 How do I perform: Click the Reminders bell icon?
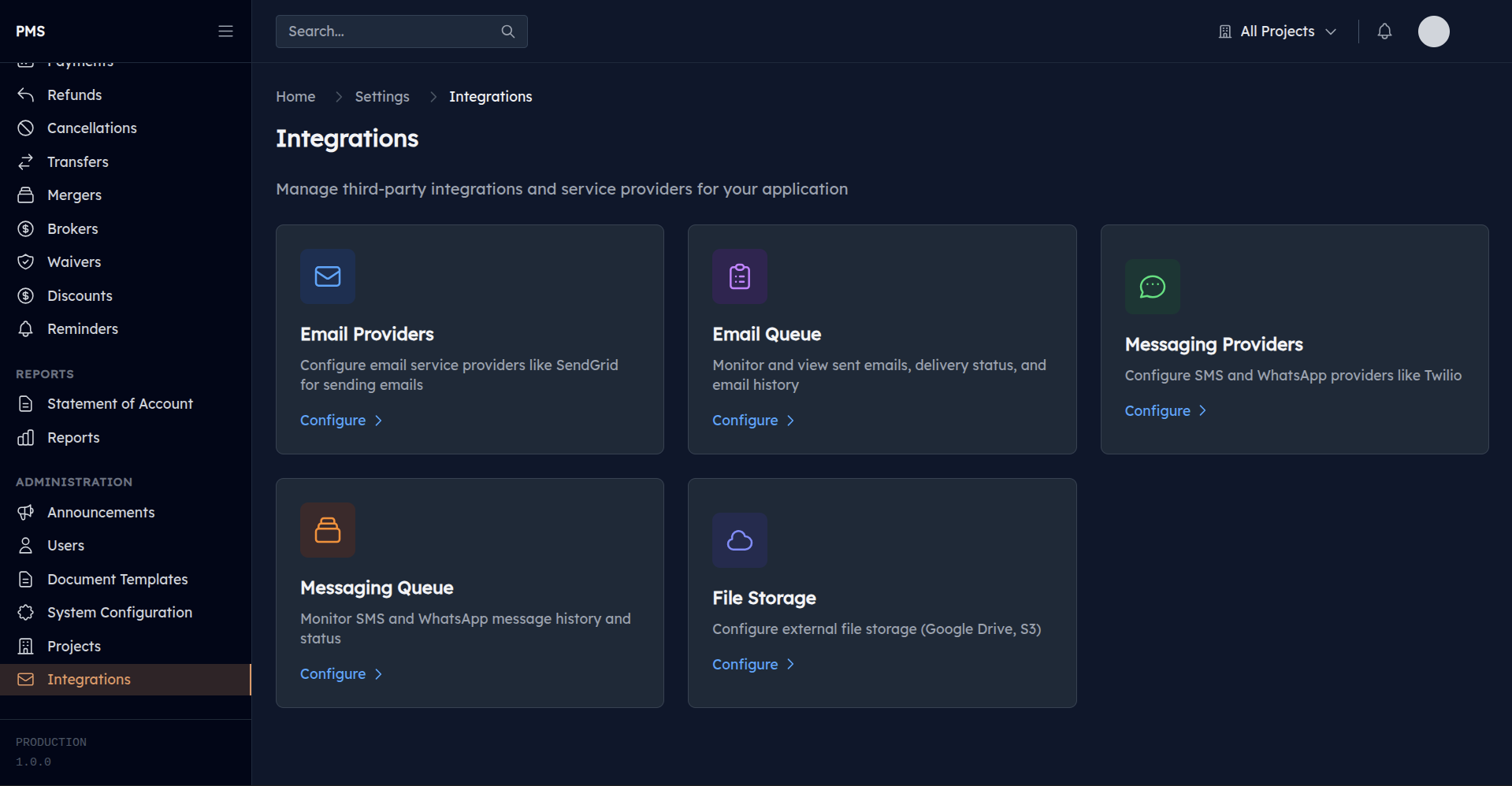point(25,328)
